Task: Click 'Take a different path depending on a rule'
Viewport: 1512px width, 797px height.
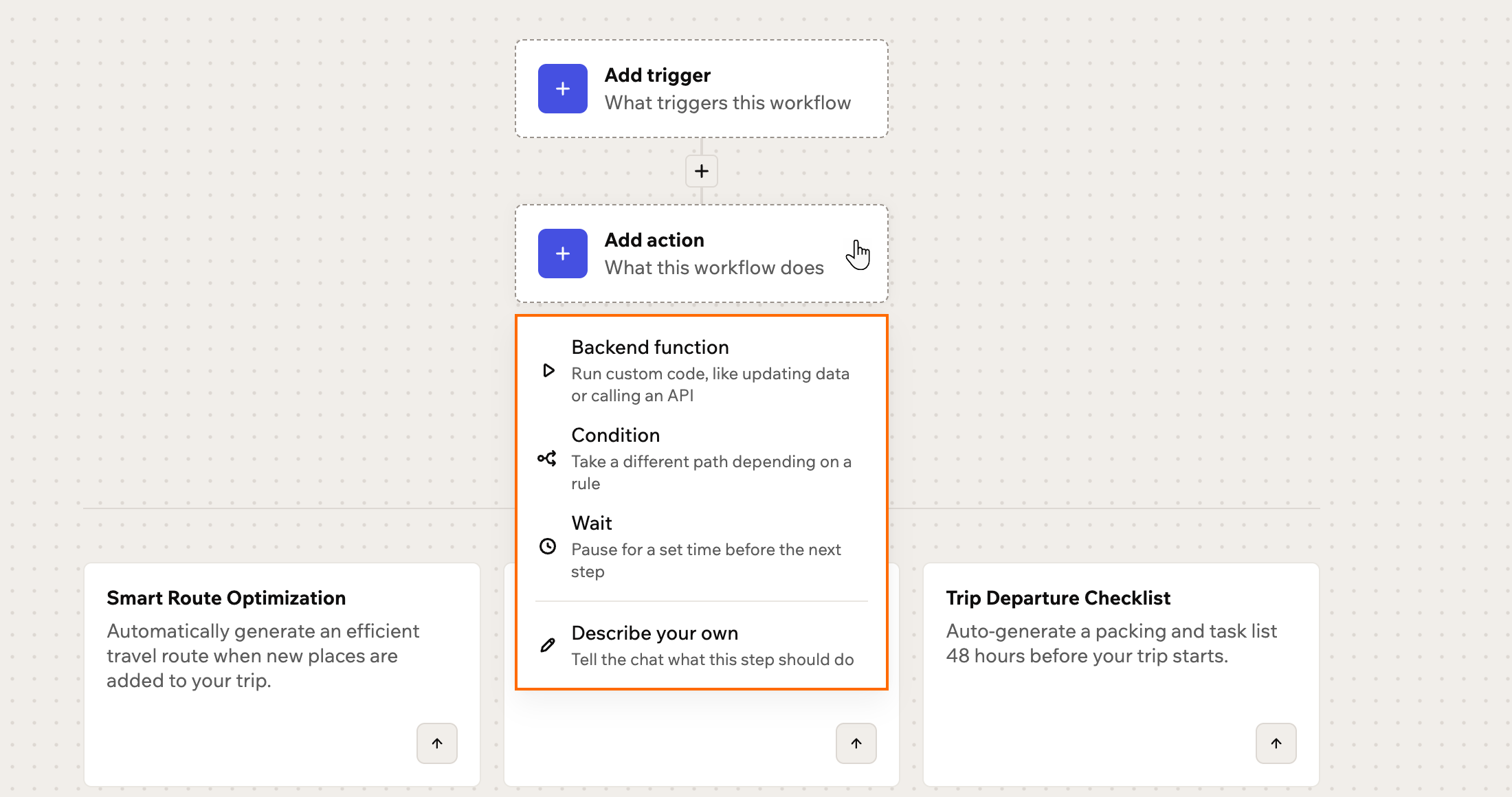Action: tap(711, 473)
